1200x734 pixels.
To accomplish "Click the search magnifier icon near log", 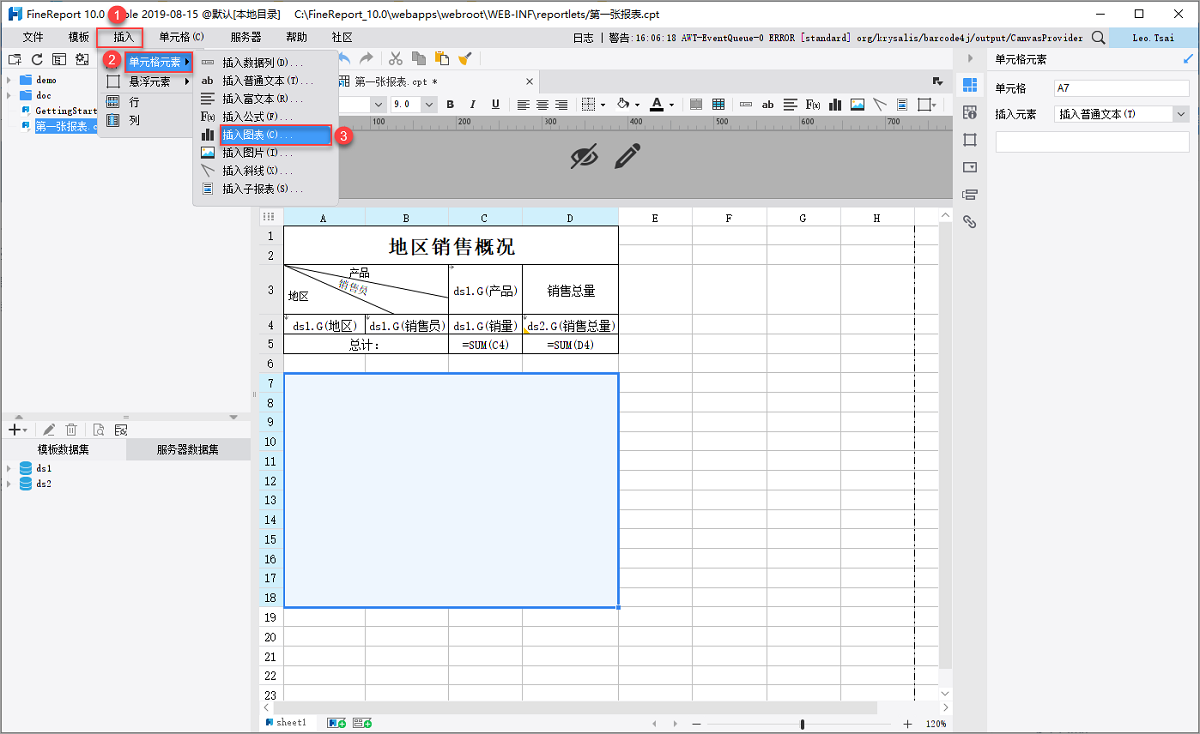I will point(1098,37).
